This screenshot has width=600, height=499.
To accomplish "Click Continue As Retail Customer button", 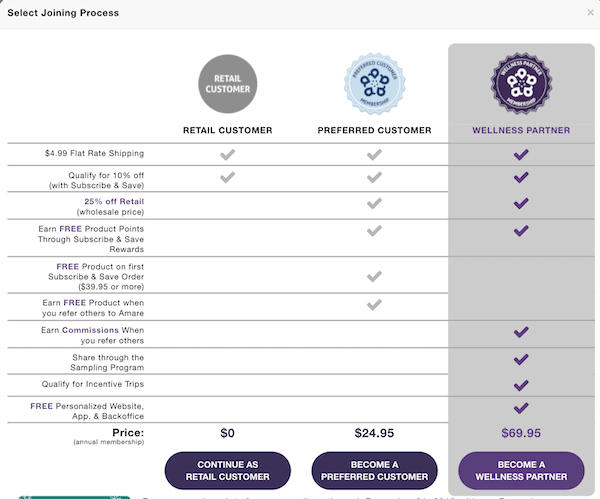I will (x=228, y=471).
